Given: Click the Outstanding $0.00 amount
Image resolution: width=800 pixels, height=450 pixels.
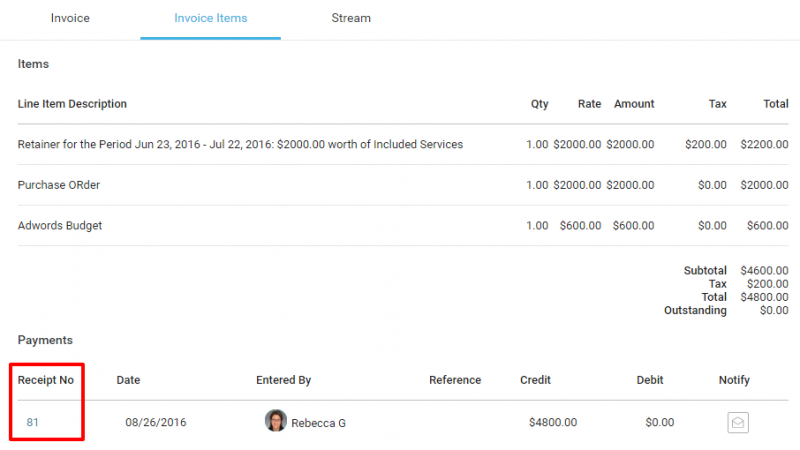Looking at the screenshot, I should pos(773,311).
